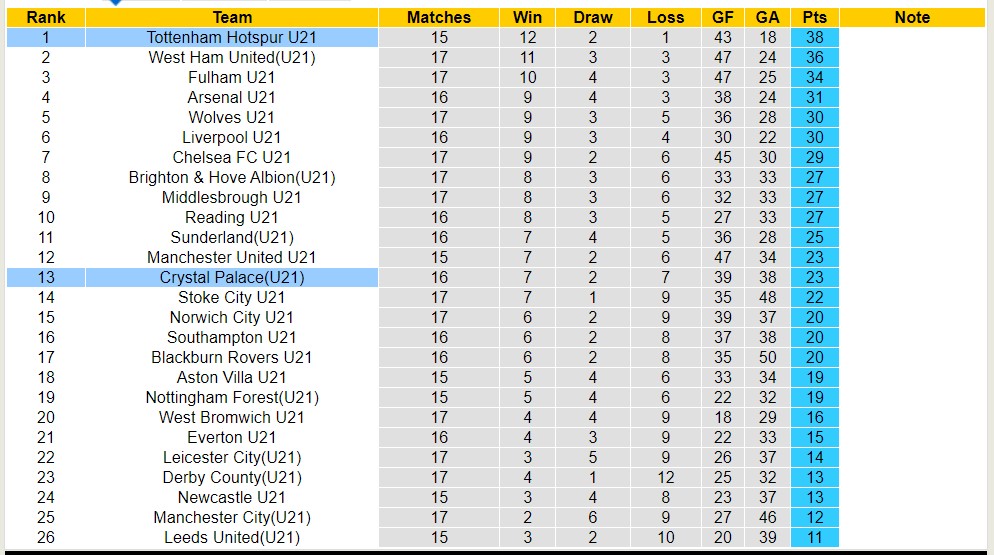994x555 pixels.
Task: Open the Arsenal U21 team entry
Action: pyautogui.click(x=232, y=97)
